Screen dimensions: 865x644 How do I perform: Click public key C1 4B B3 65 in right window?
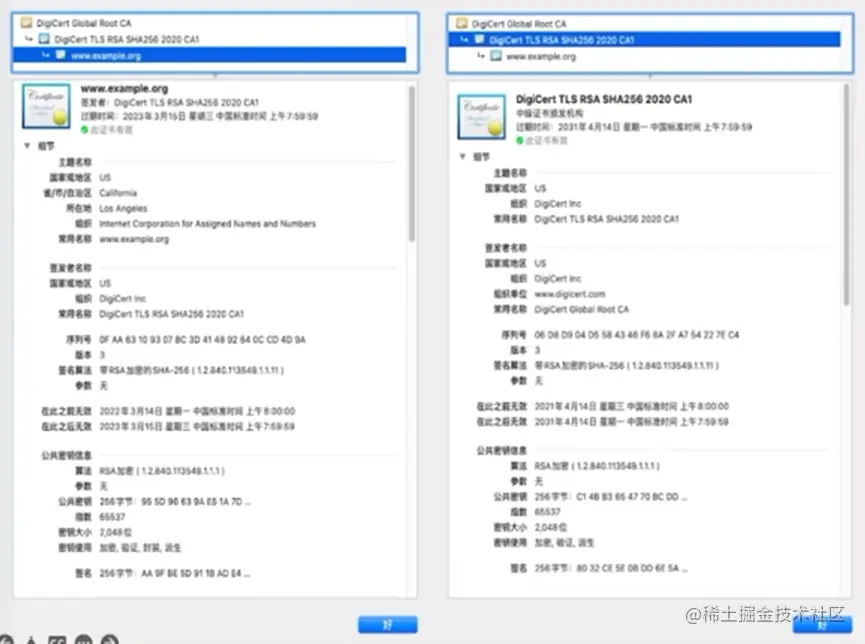(x=611, y=497)
